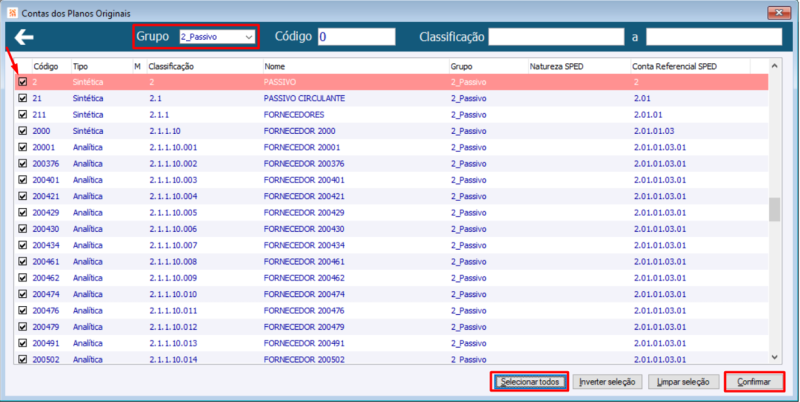Toggle checkbox of code 200421 row
Image resolution: width=800 pixels, height=402 pixels.
coord(22,196)
